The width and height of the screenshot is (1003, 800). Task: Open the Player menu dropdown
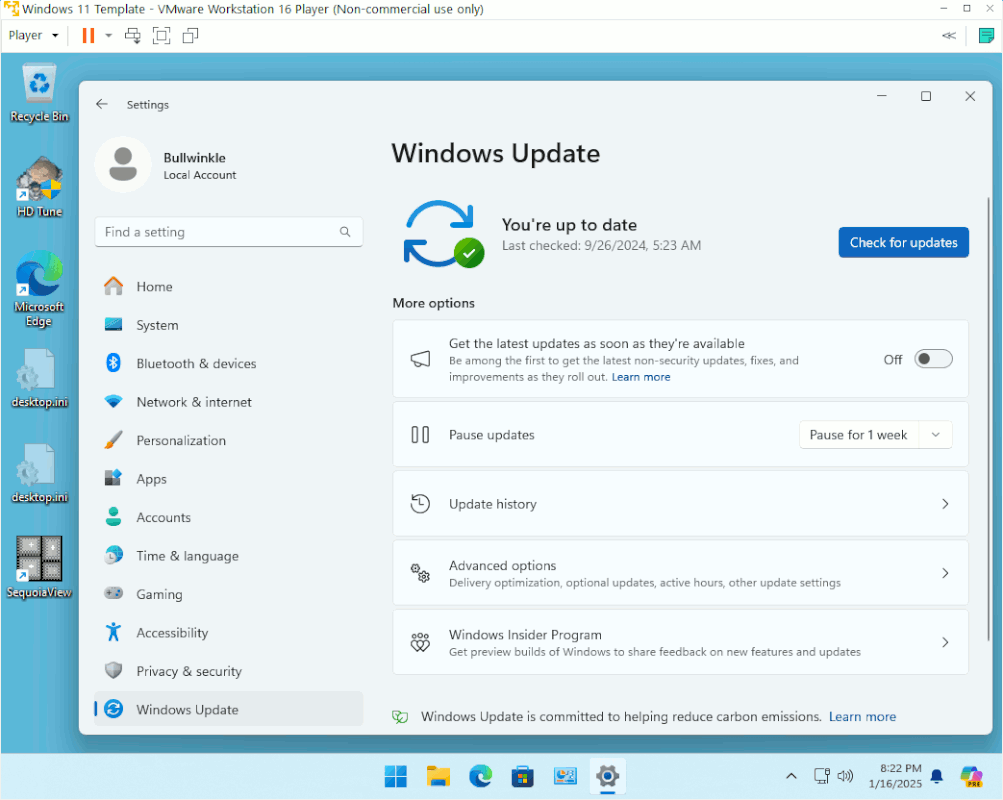(x=33, y=35)
